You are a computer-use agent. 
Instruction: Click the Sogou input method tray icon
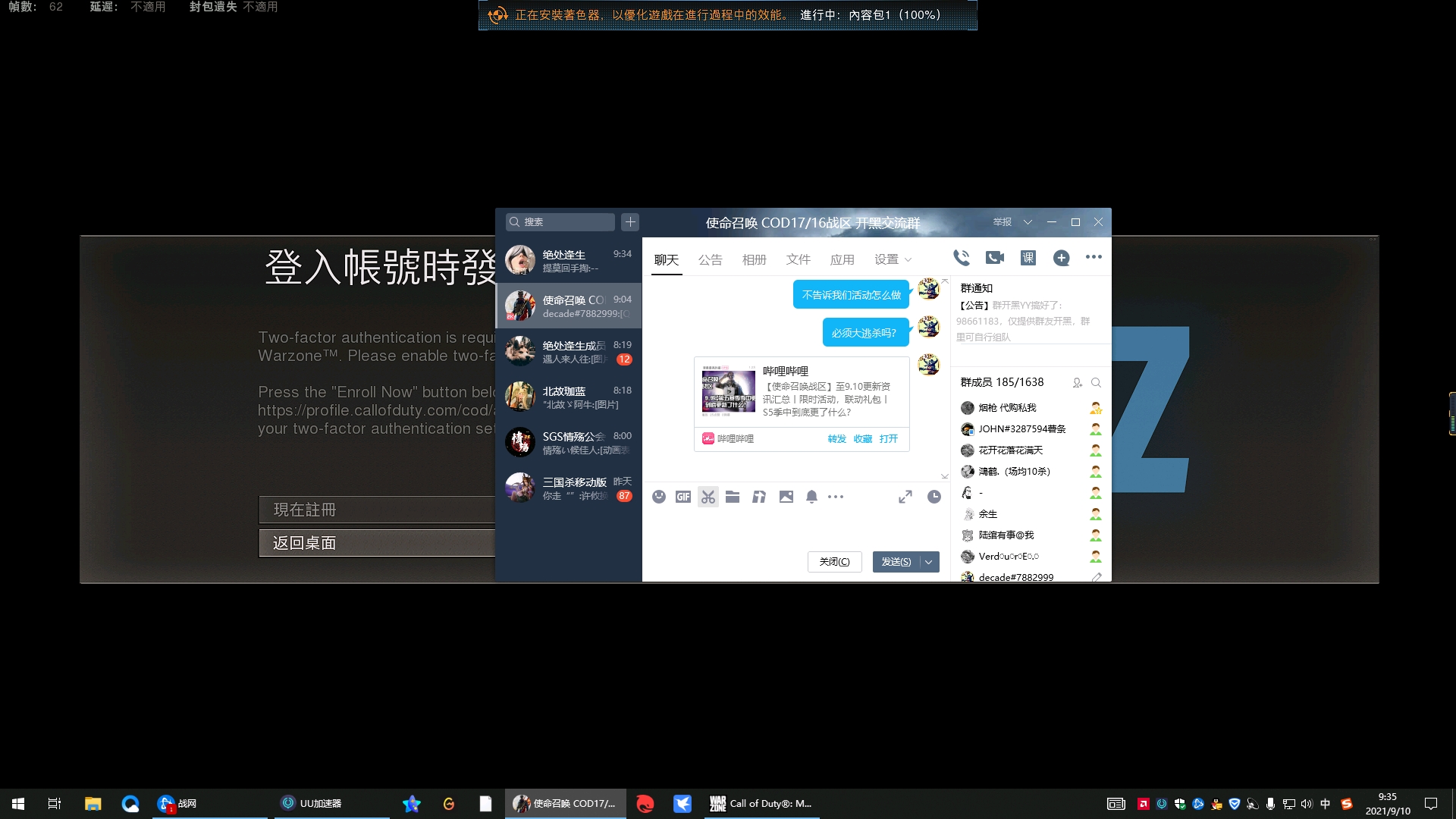tap(1347, 804)
